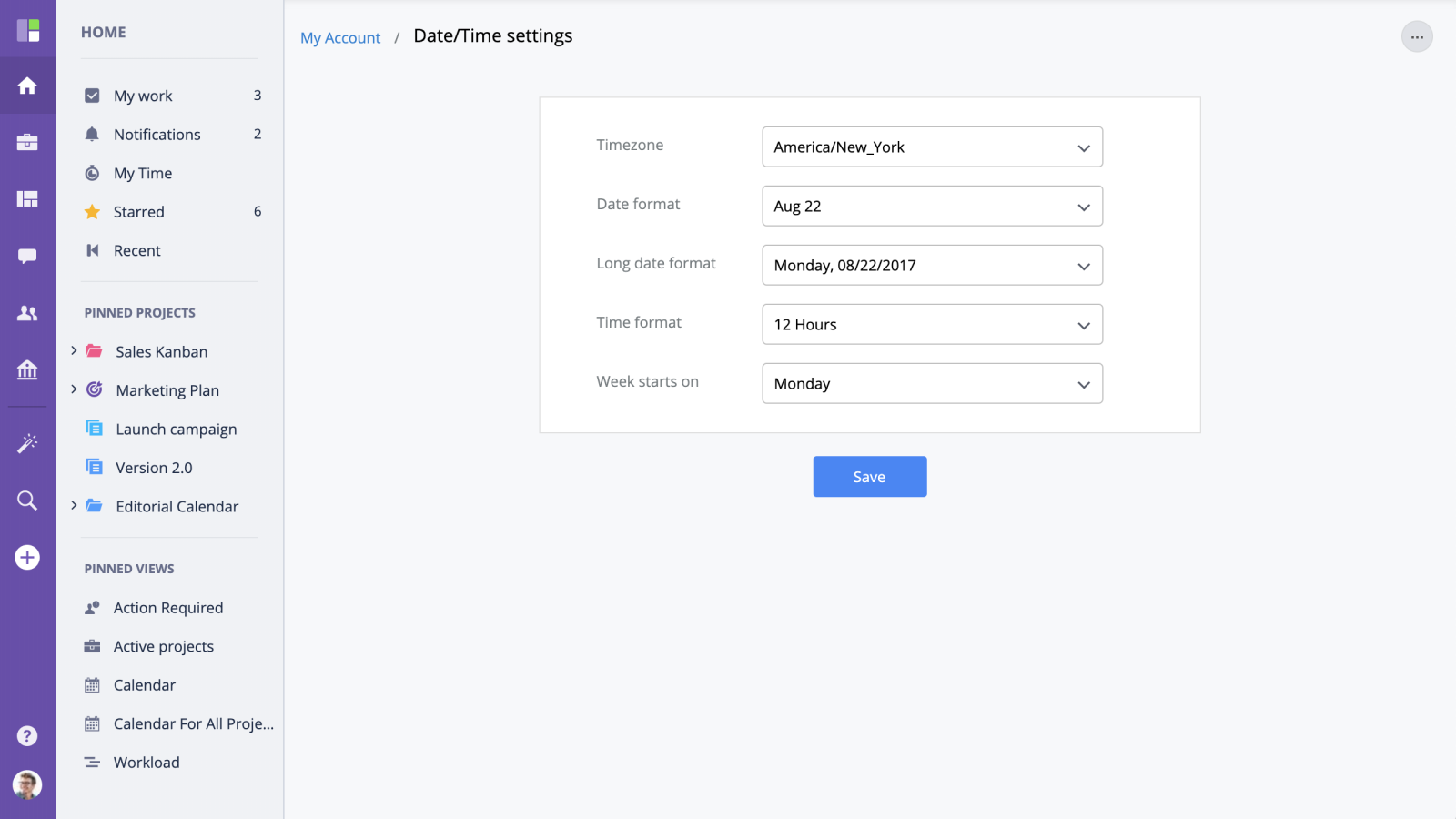Click the Active projects briefcase icon
The width and height of the screenshot is (1456, 819).
pos(92,647)
